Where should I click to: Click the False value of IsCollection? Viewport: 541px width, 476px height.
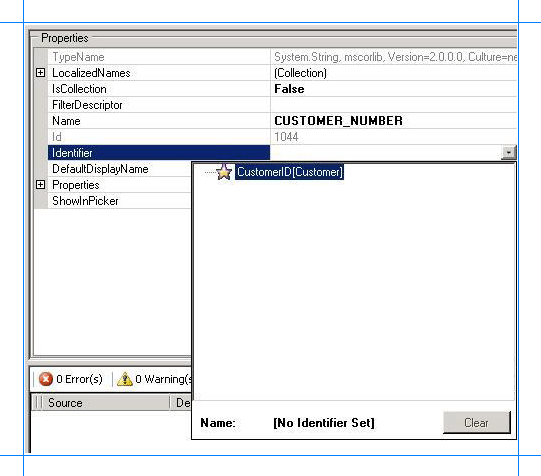(289, 89)
